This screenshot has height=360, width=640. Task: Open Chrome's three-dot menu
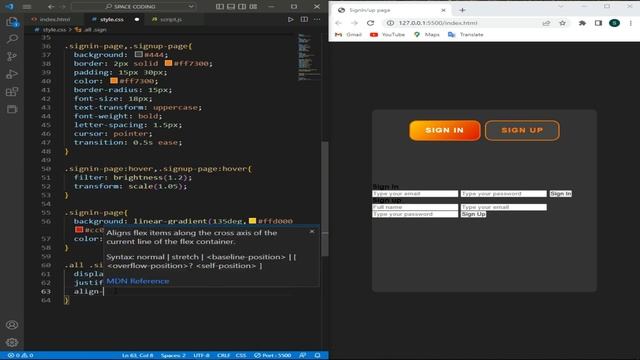coord(631,23)
